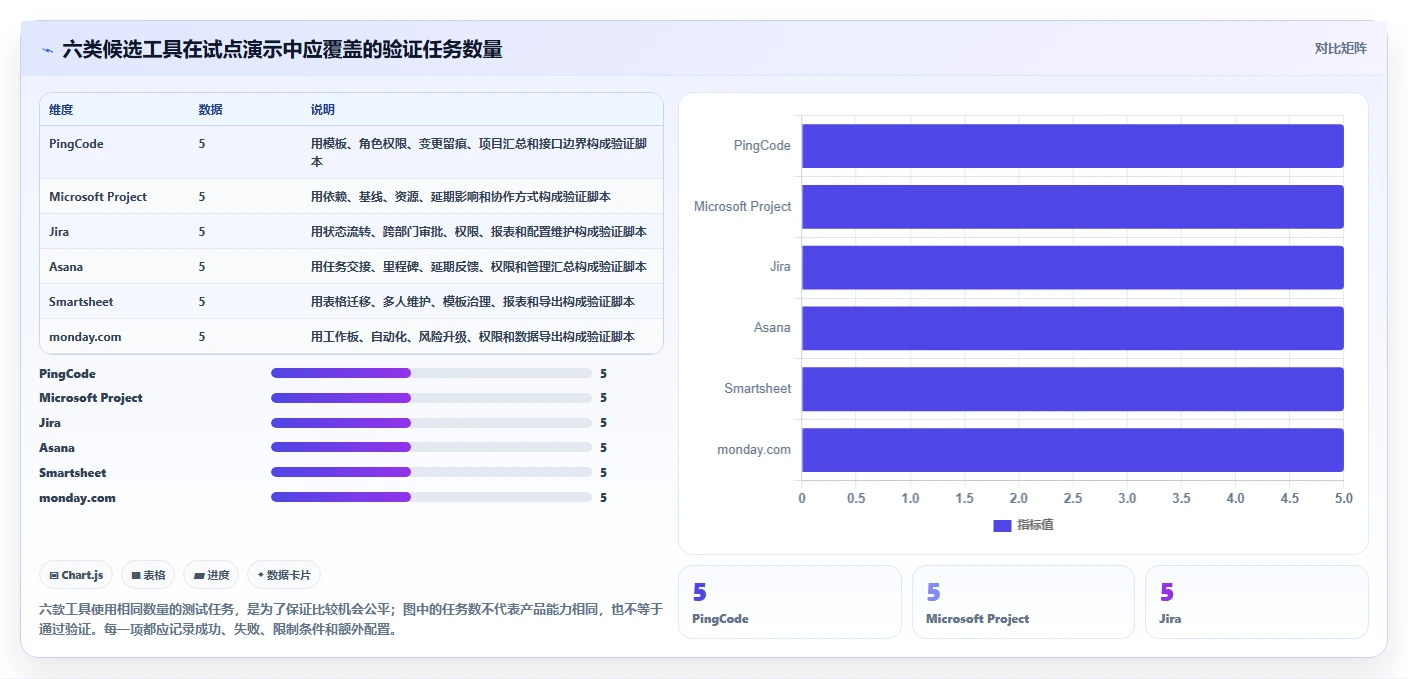Screen dimensions: 1408x679
Task: Click the 数据 column header
Action: point(210,110)
